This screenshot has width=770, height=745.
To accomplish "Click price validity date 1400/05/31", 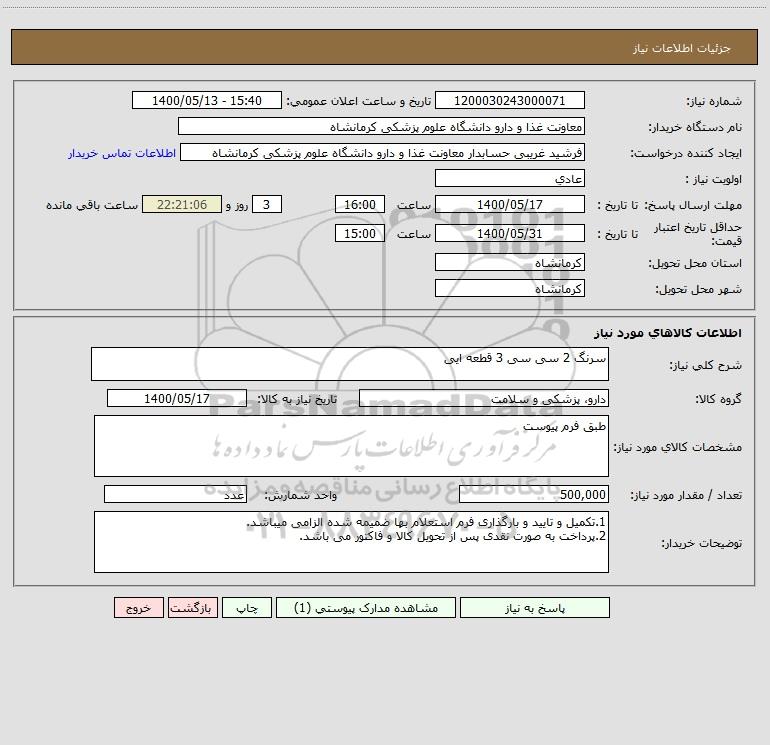I will point(510,233).
